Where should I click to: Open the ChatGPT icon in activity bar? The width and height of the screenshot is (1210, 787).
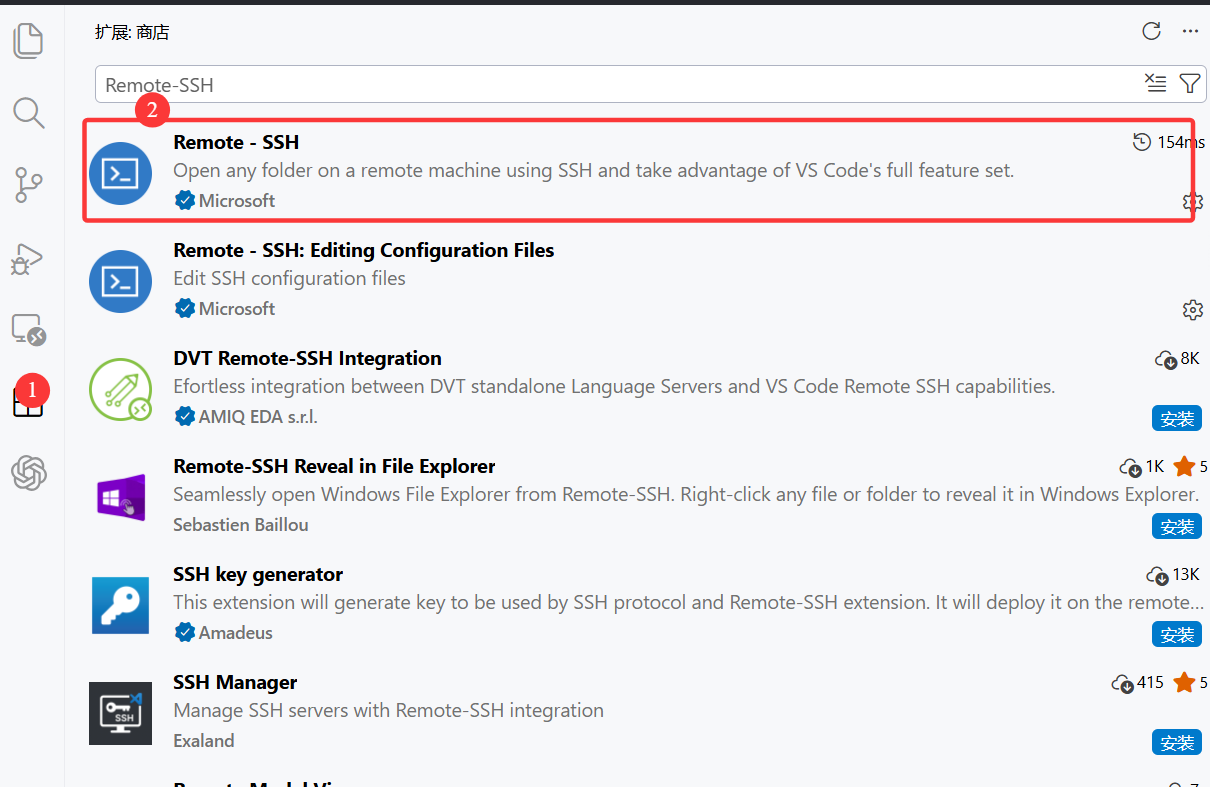[x=29, y=473]
